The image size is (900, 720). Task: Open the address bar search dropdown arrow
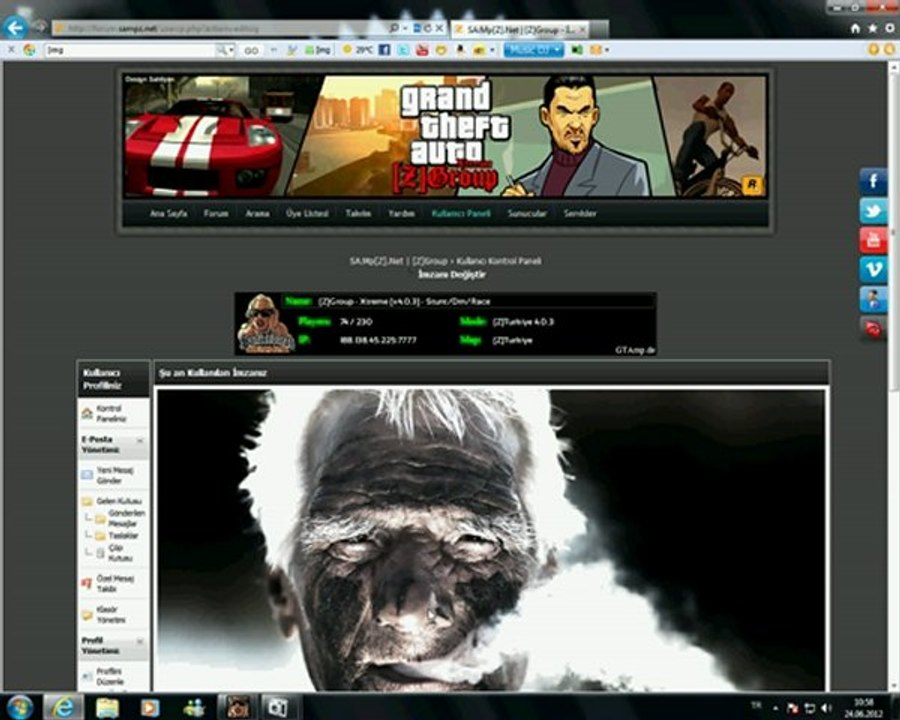[x=404, y=28]
